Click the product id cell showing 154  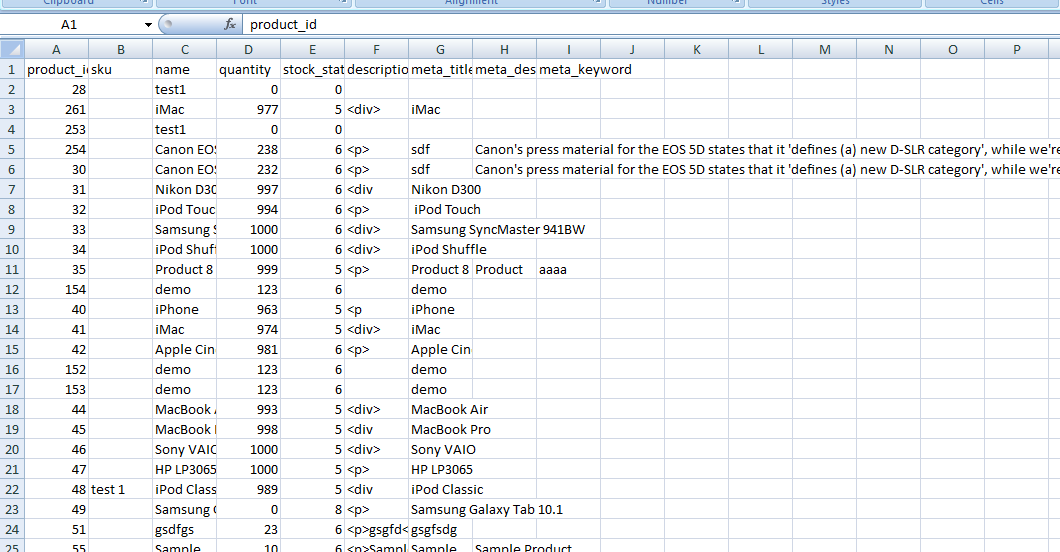click(56, 289)
